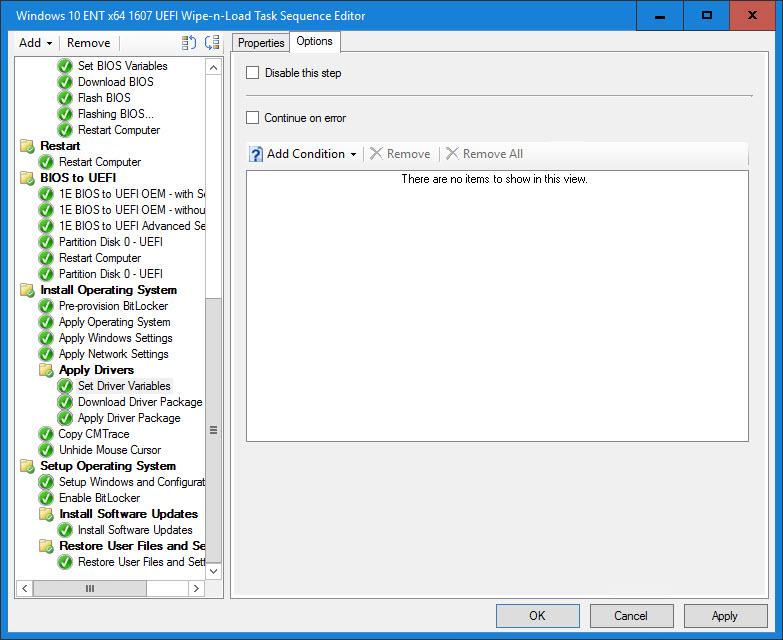Click the Cancel button
The image size is (783, 640).
pos(631,616)
